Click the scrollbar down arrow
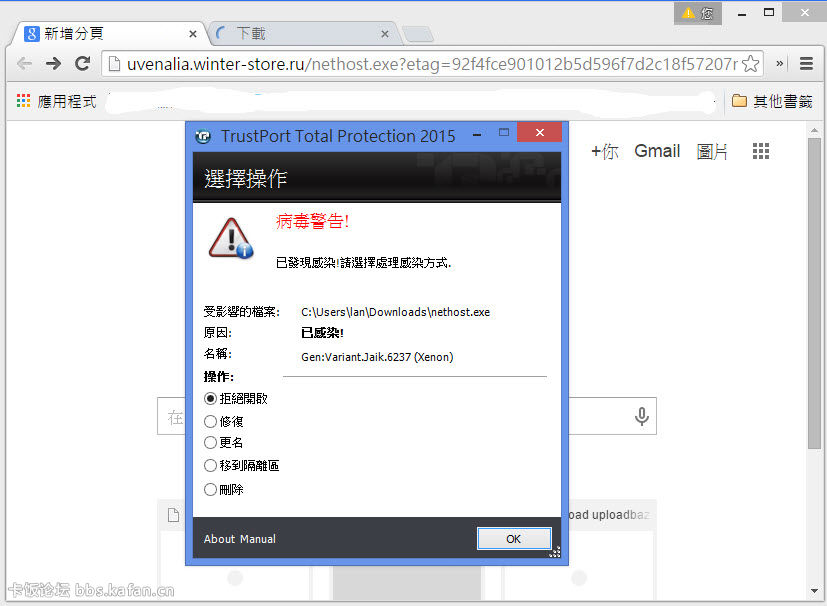This screenshot has width=827, height=606. click(x=814, y=591)
